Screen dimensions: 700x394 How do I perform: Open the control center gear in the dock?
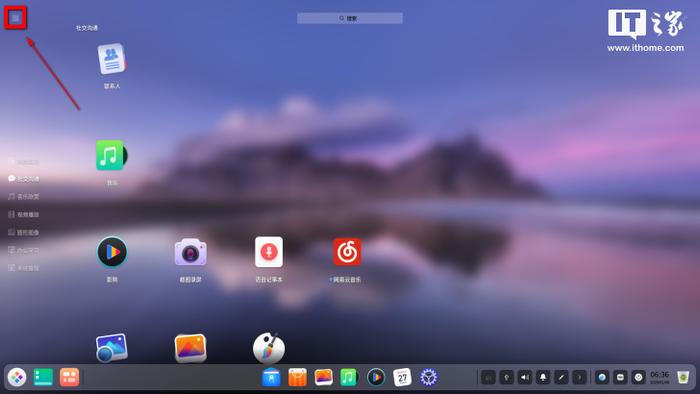[429, 377]
